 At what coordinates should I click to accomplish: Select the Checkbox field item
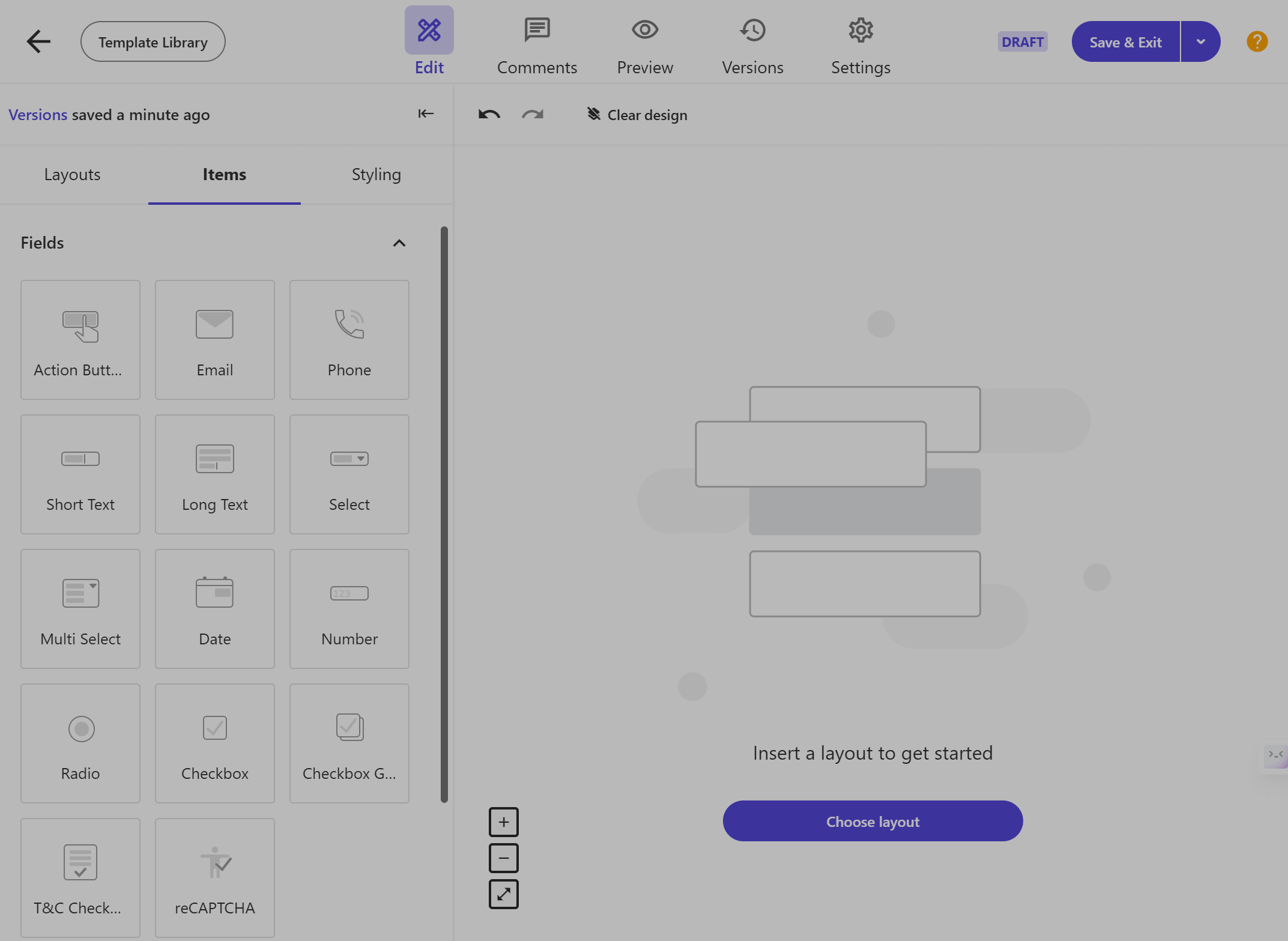[x=215, y=743]
